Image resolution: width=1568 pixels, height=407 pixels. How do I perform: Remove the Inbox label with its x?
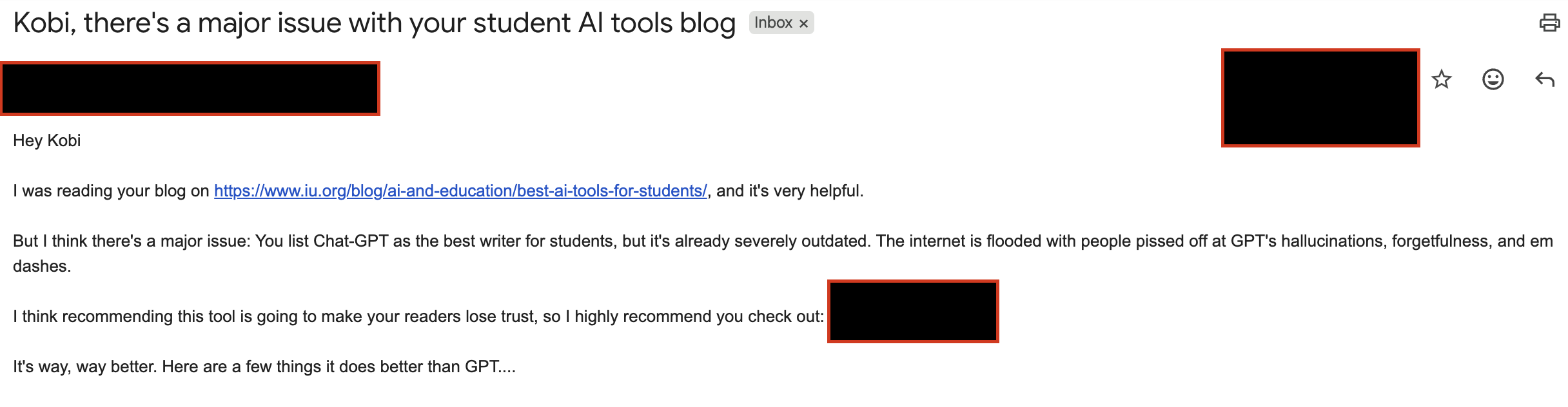(x=803, y=24)
